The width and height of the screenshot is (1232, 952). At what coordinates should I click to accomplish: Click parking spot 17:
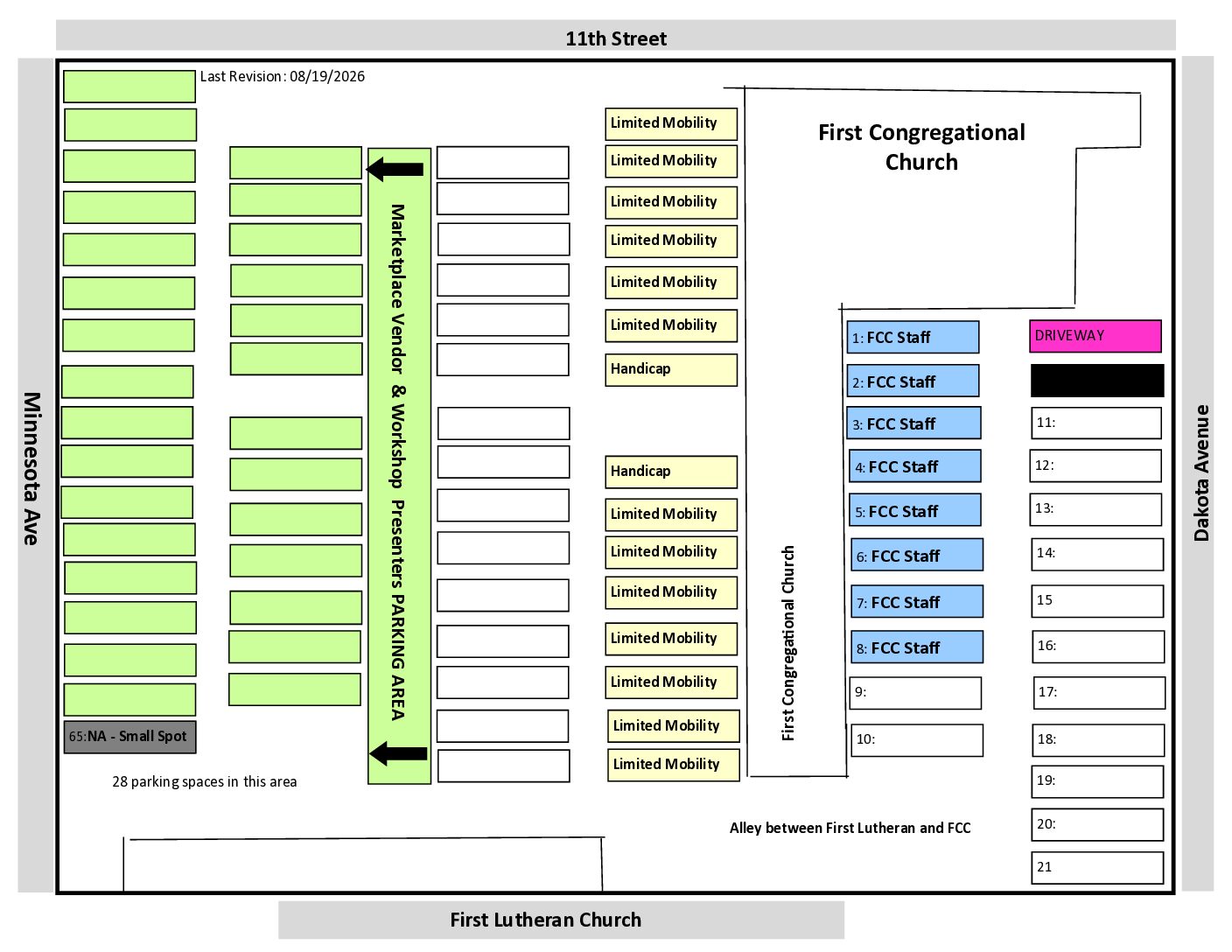[1100, 693]
